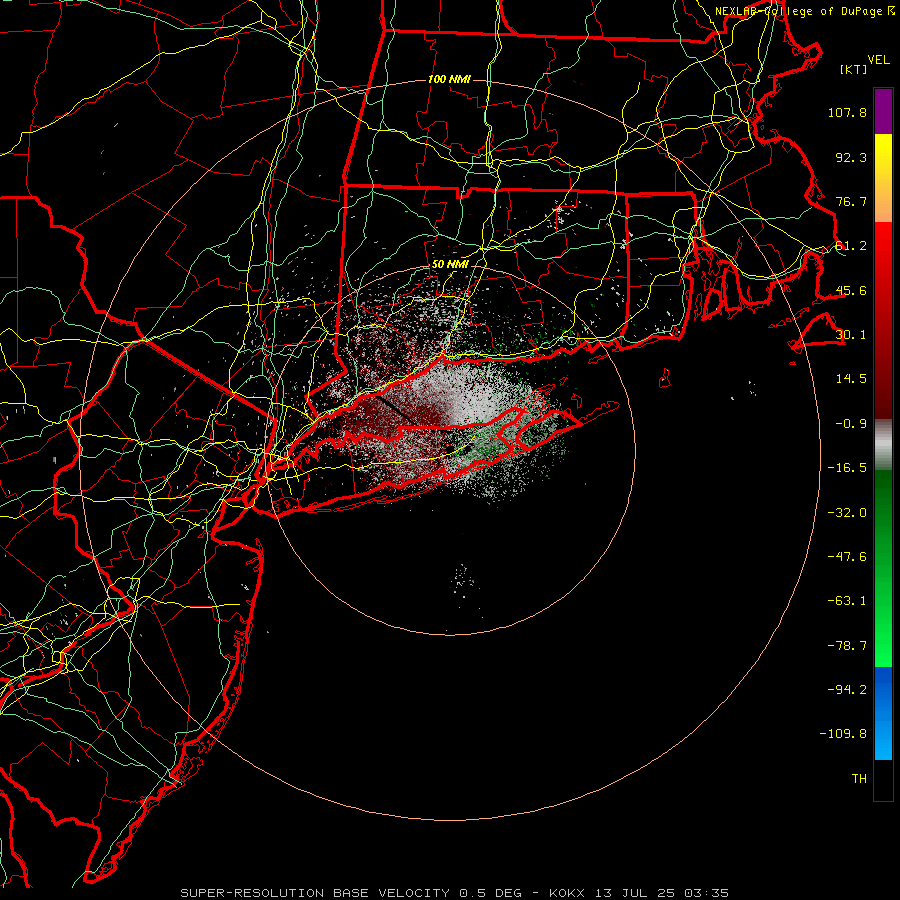The image size is (900, 900).
Task: Select the 30.1 scale value
Action: tap(851, 335)
